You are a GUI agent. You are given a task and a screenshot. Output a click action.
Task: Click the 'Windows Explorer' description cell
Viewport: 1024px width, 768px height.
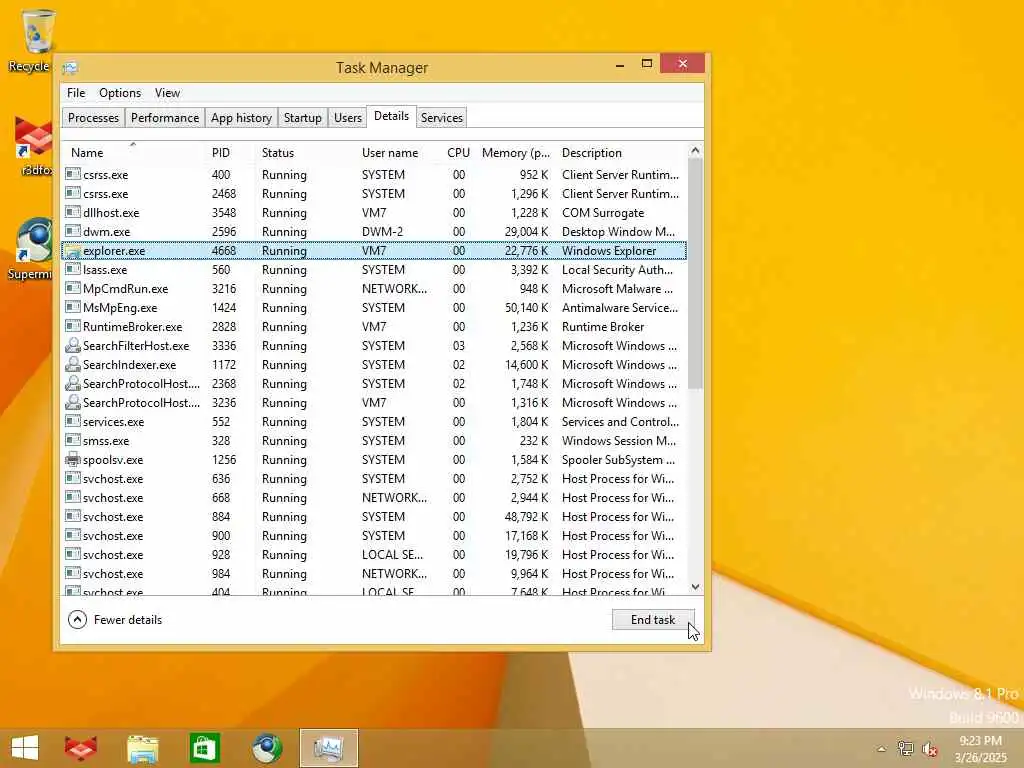609,251
